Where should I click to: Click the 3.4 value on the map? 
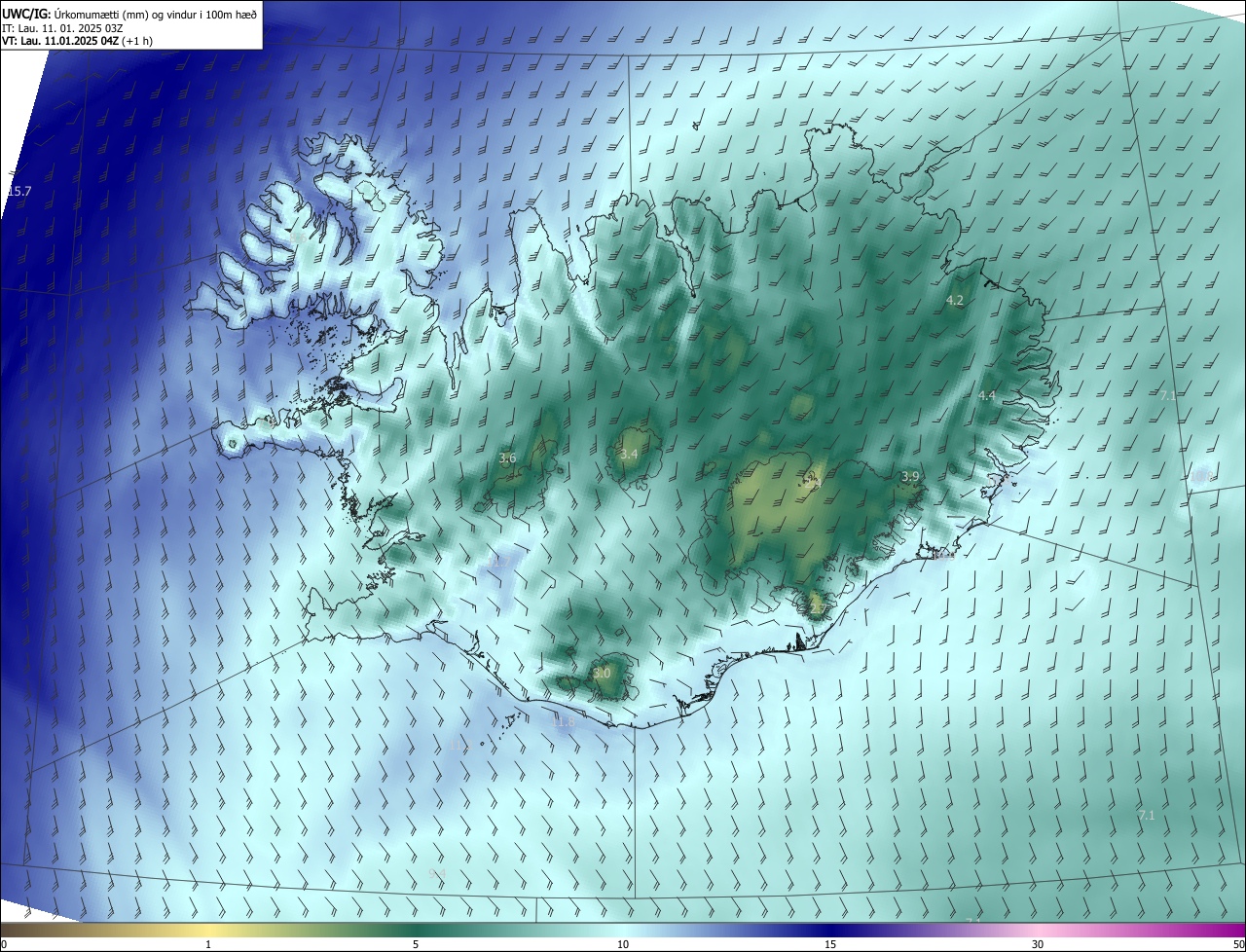click(x=629, y=454)
